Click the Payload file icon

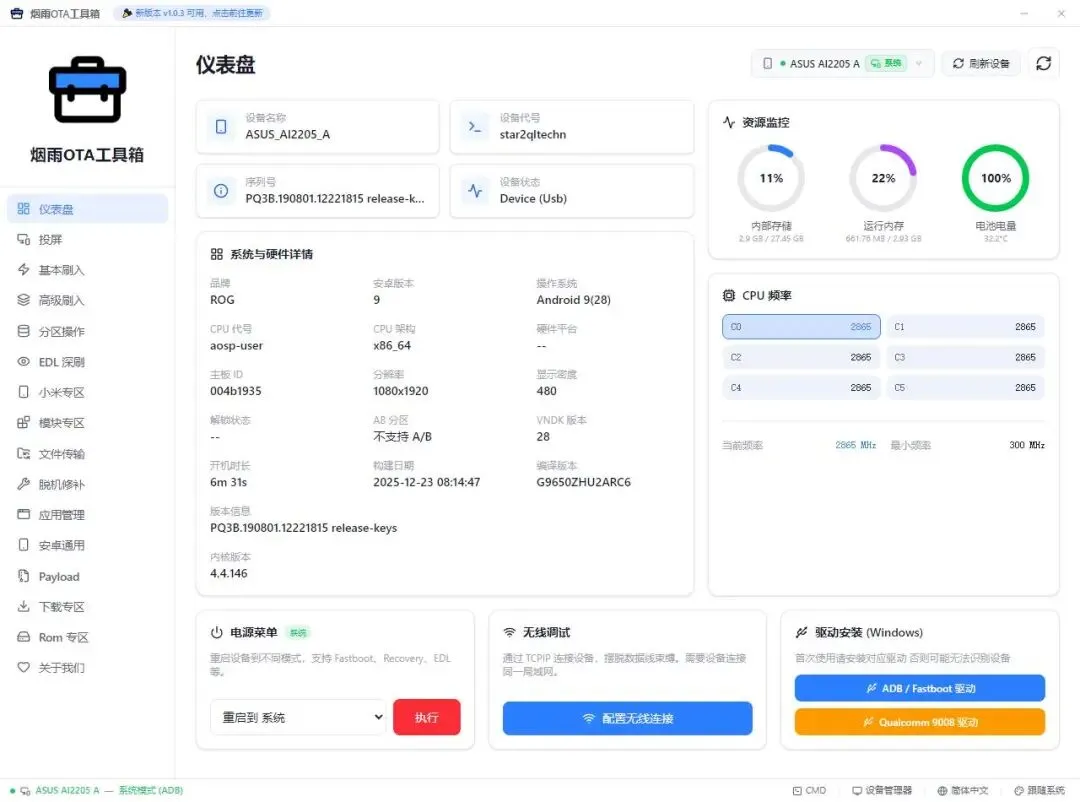click(23, 576)
